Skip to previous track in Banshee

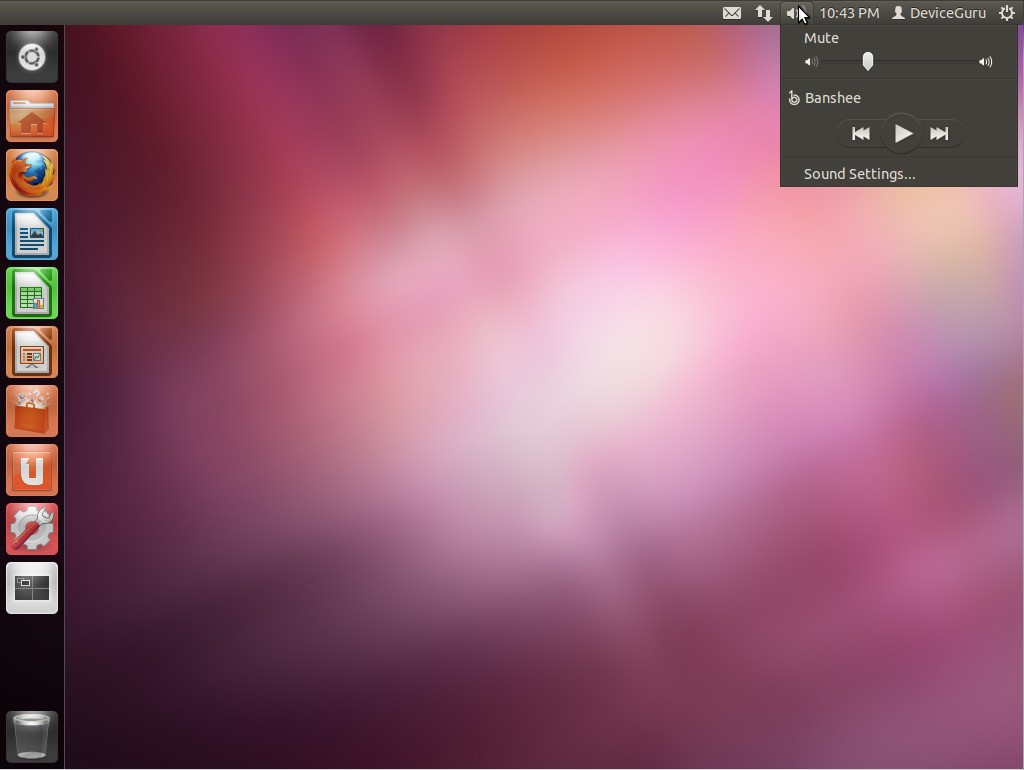tap(861, 134)
